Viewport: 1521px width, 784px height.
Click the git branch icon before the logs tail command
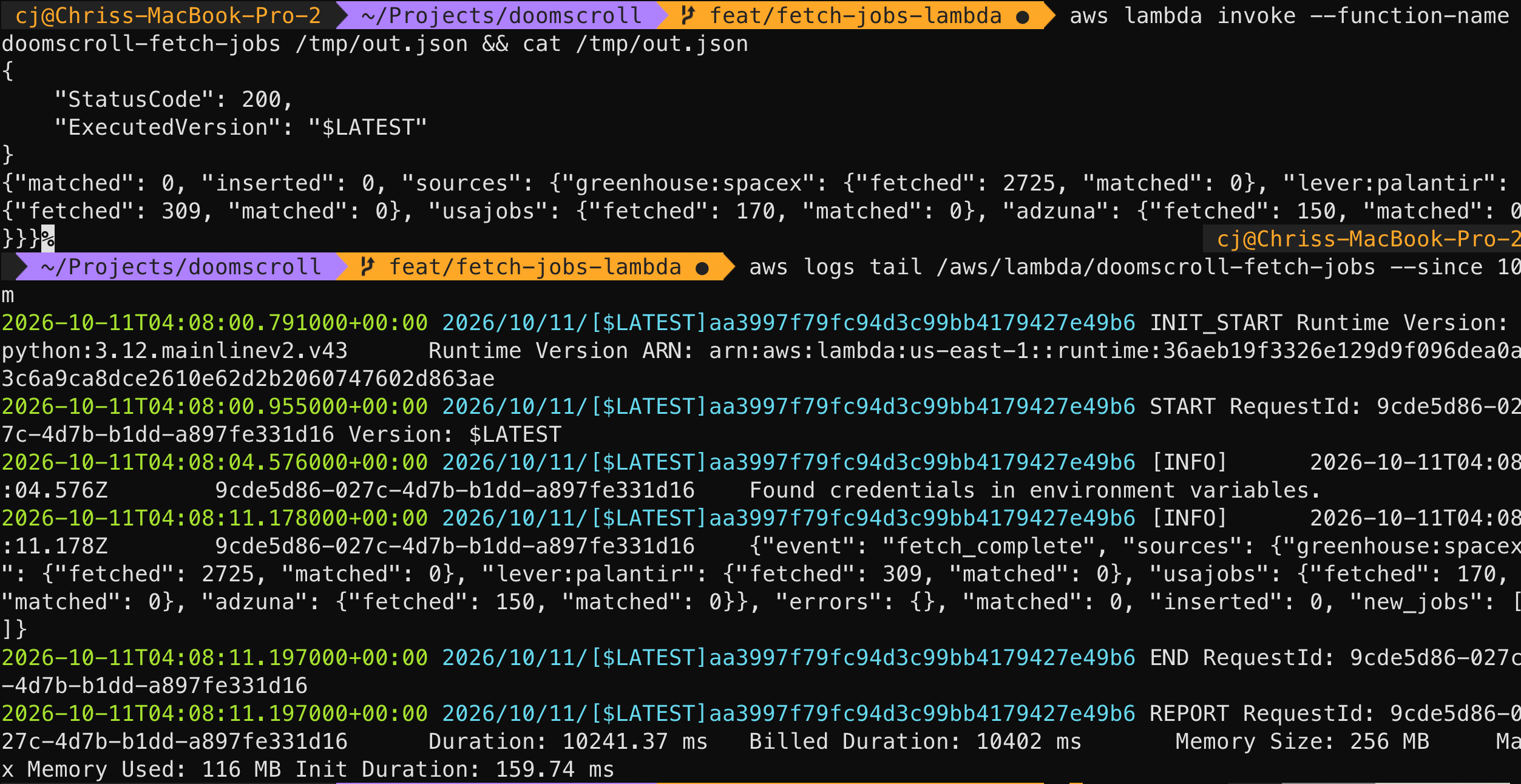coord(367,266)
